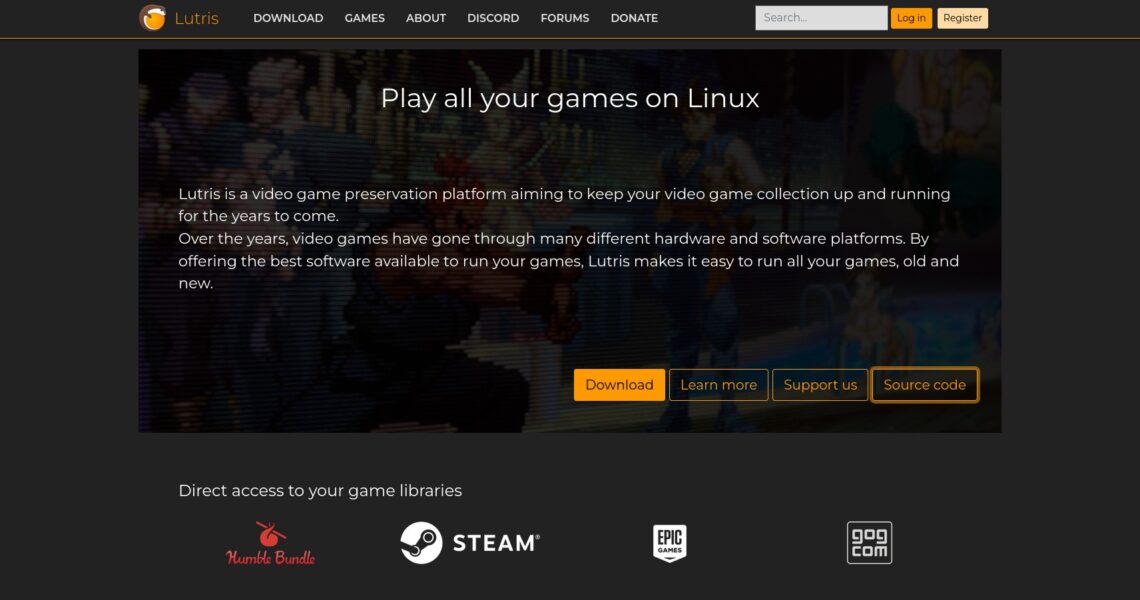Click the Epic Games logo
This screenshot has height=600, width=1140.
click(669, 543)
